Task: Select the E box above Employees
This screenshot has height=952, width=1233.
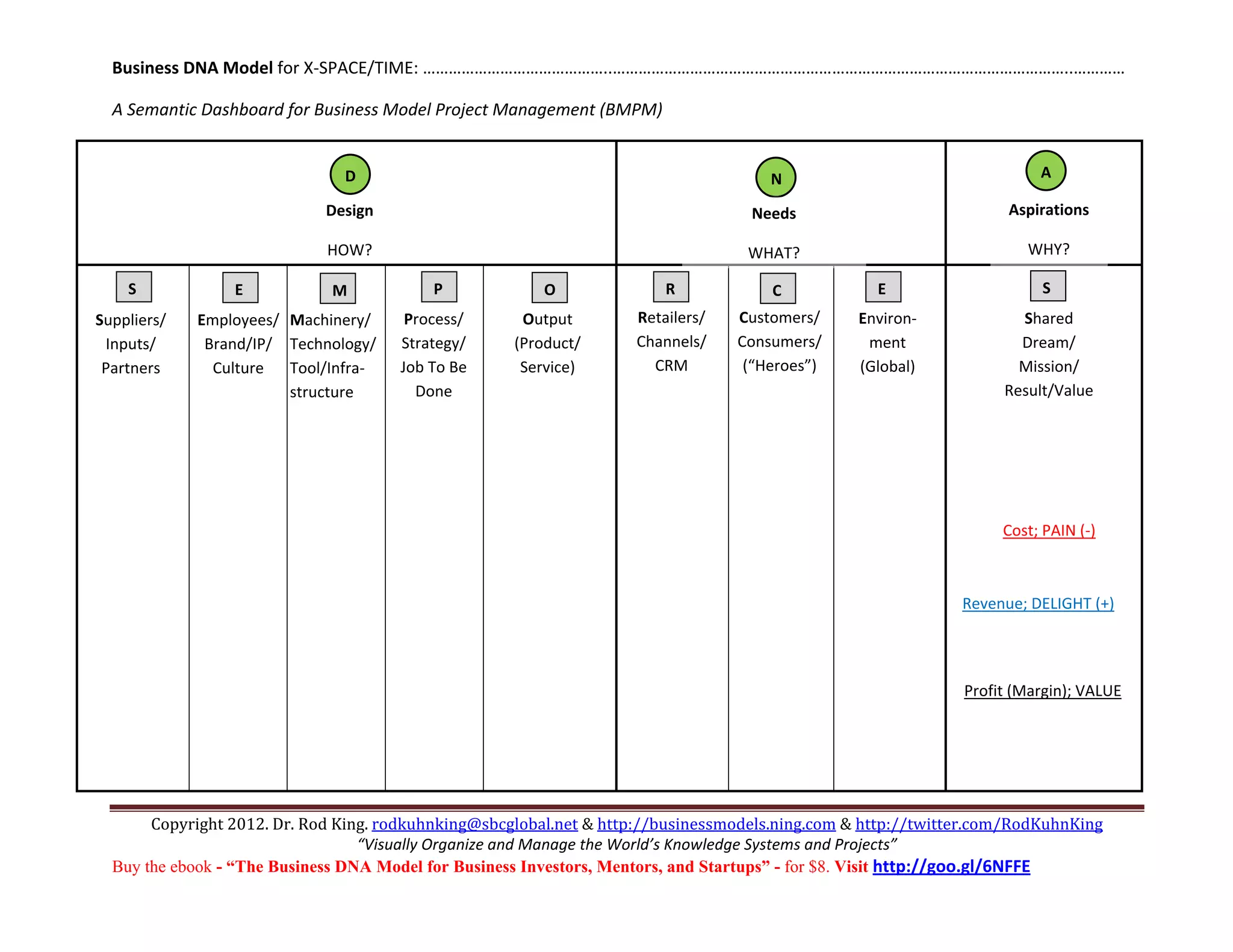Action: (x=240, y=288)
